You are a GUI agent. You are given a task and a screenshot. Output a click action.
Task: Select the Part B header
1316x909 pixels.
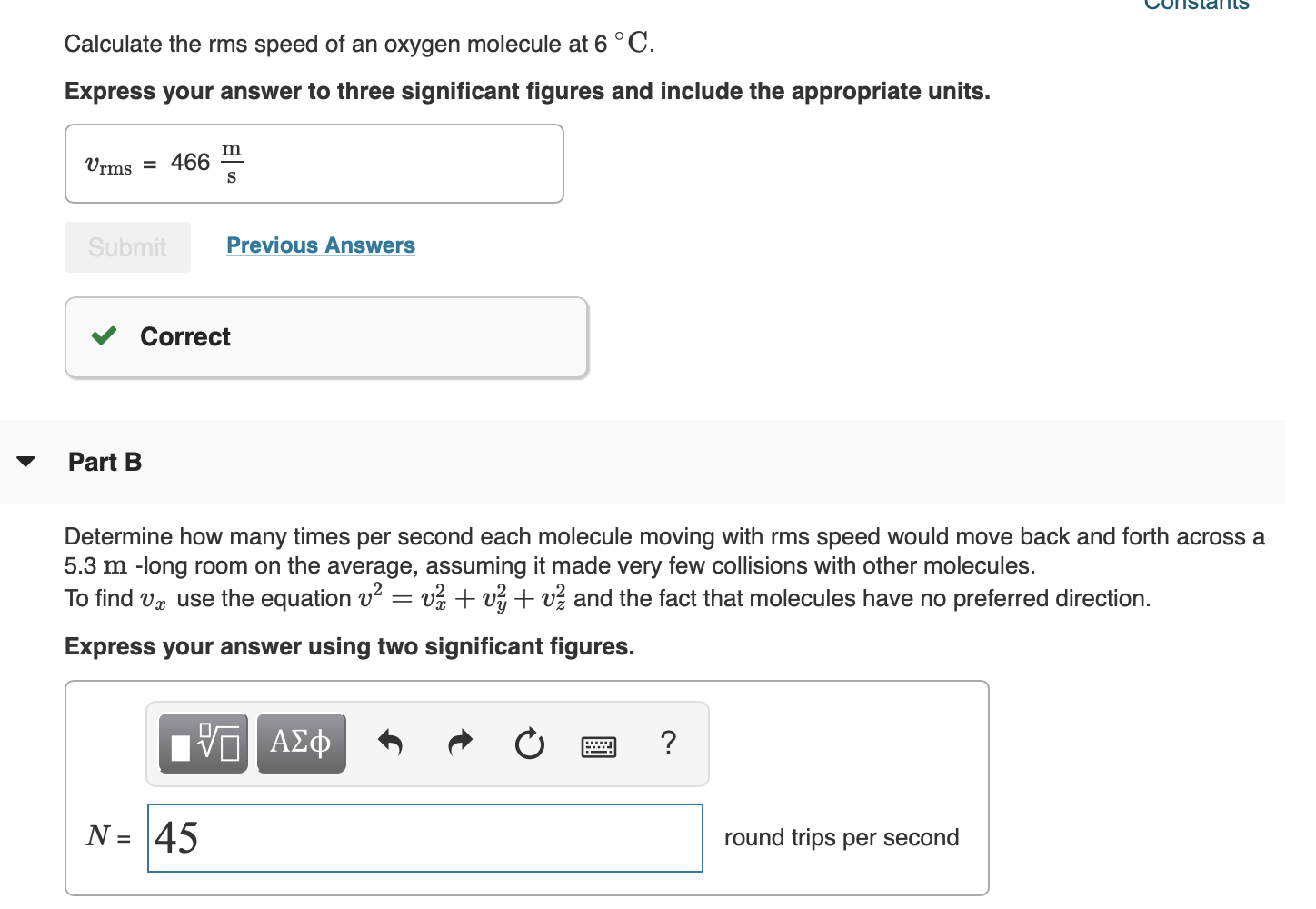tap(105, 462)
